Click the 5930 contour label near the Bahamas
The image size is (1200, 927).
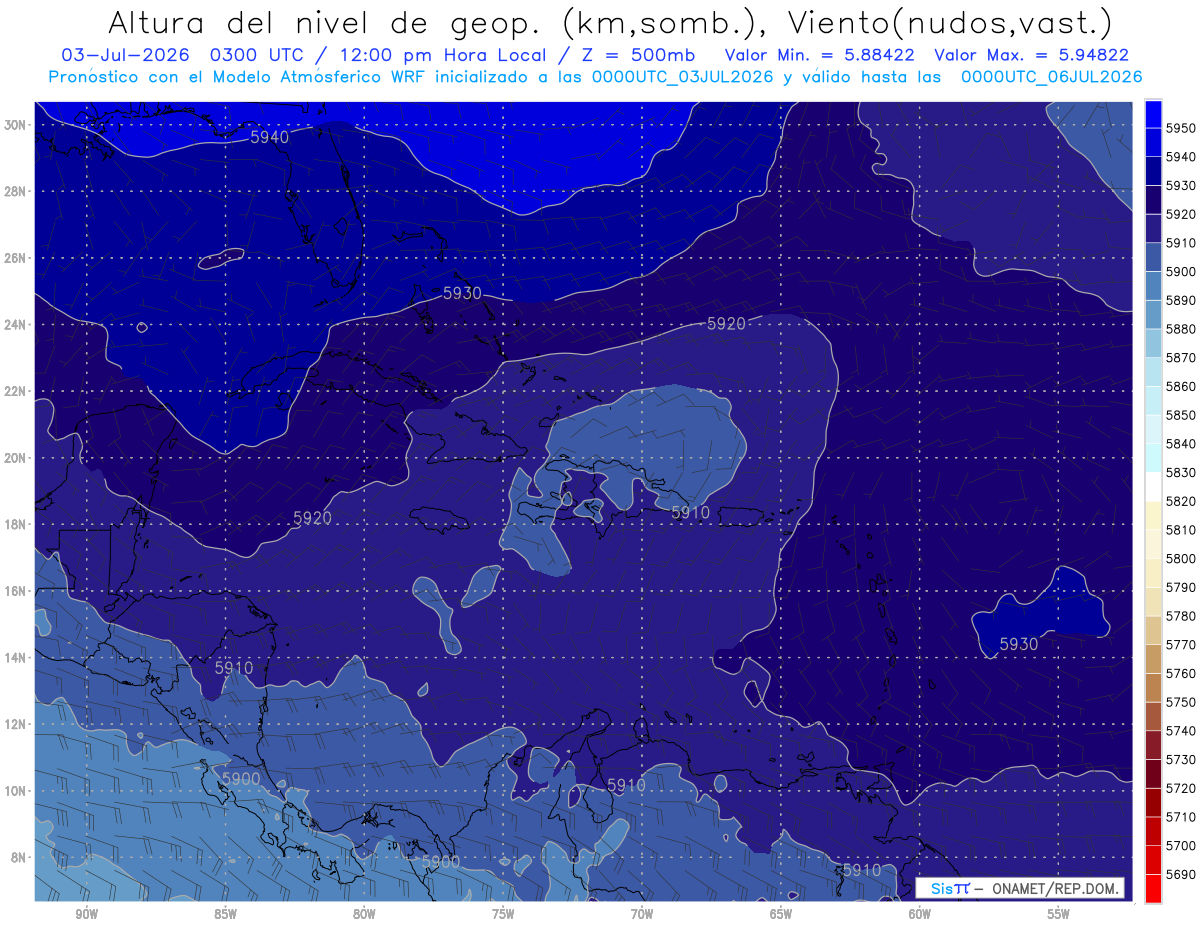pyautogui.click(x=462, y=293)
